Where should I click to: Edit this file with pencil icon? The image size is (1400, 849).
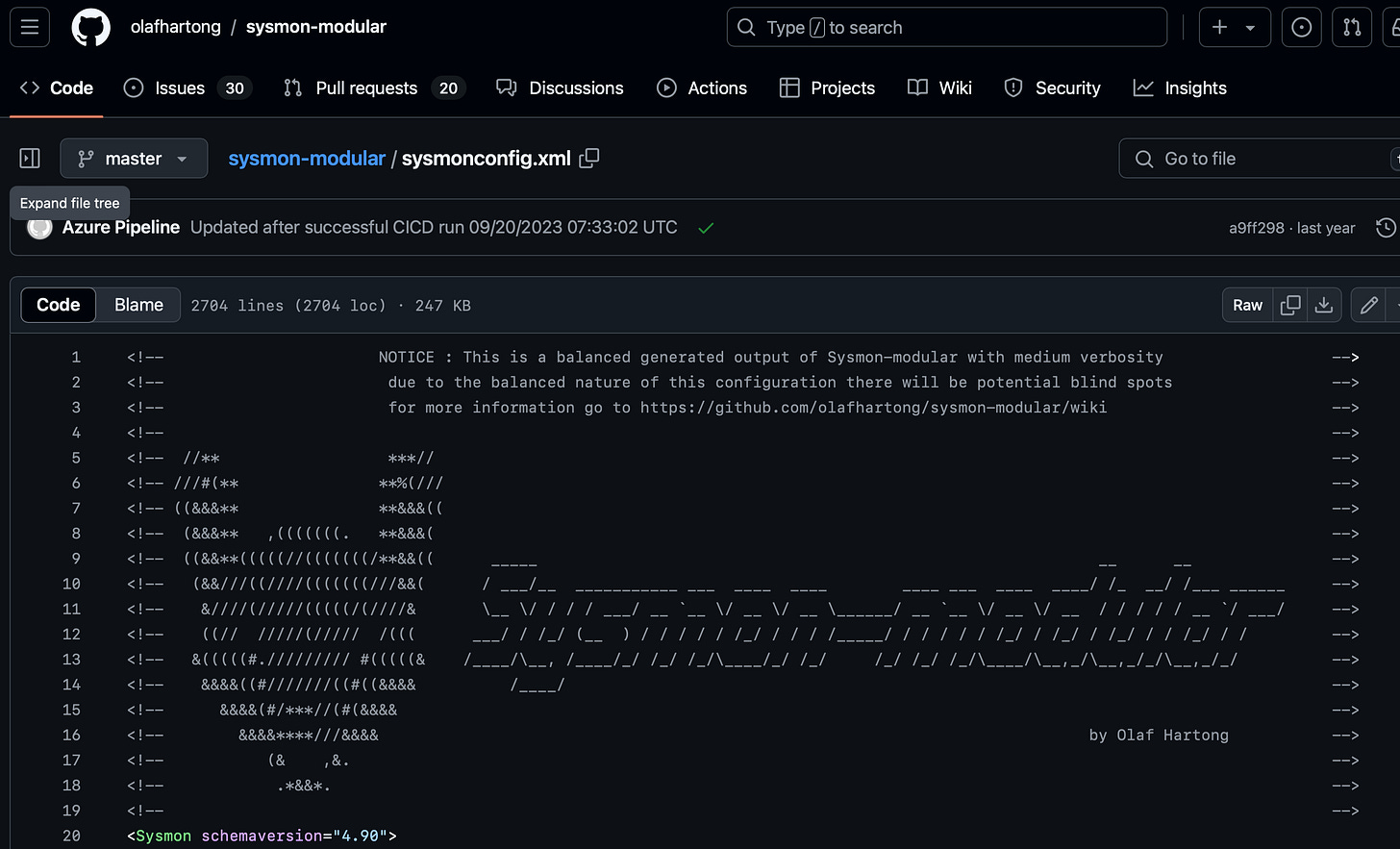click(x=1368, y=305)
